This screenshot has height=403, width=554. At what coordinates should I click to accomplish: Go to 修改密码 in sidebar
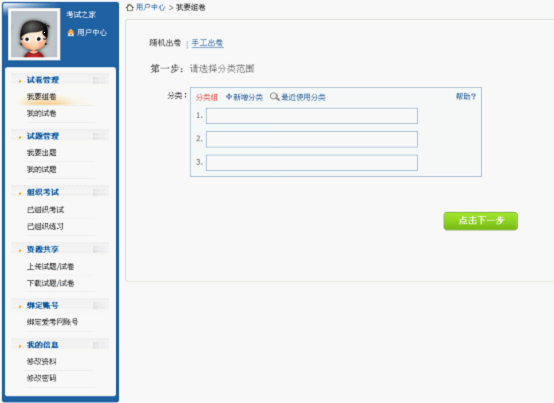[42, 378]
